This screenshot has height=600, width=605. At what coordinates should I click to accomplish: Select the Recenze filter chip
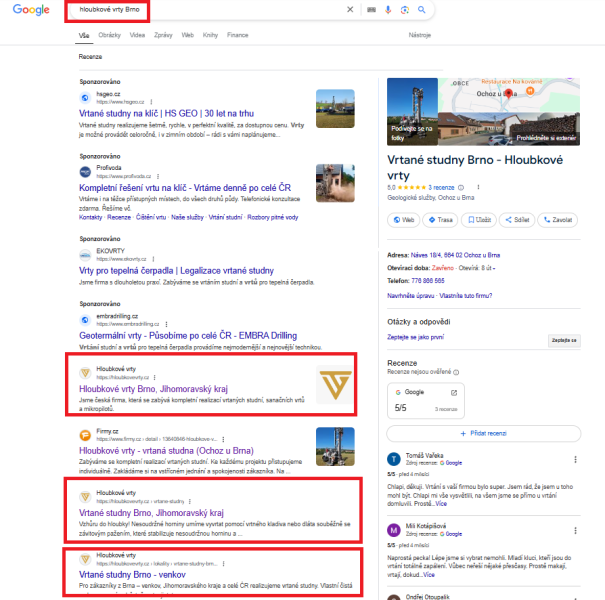(x=90, y=57)
